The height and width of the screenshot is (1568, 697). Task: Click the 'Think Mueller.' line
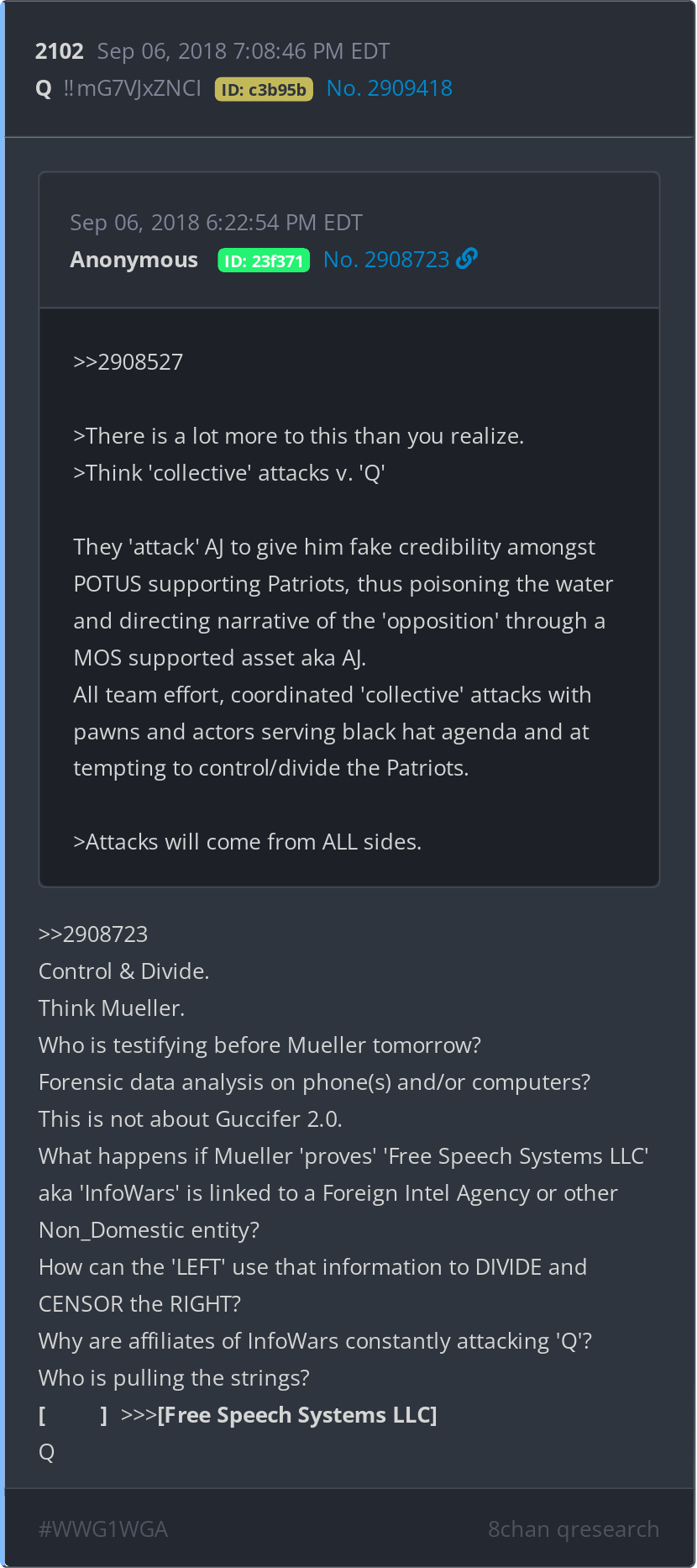112,1008
